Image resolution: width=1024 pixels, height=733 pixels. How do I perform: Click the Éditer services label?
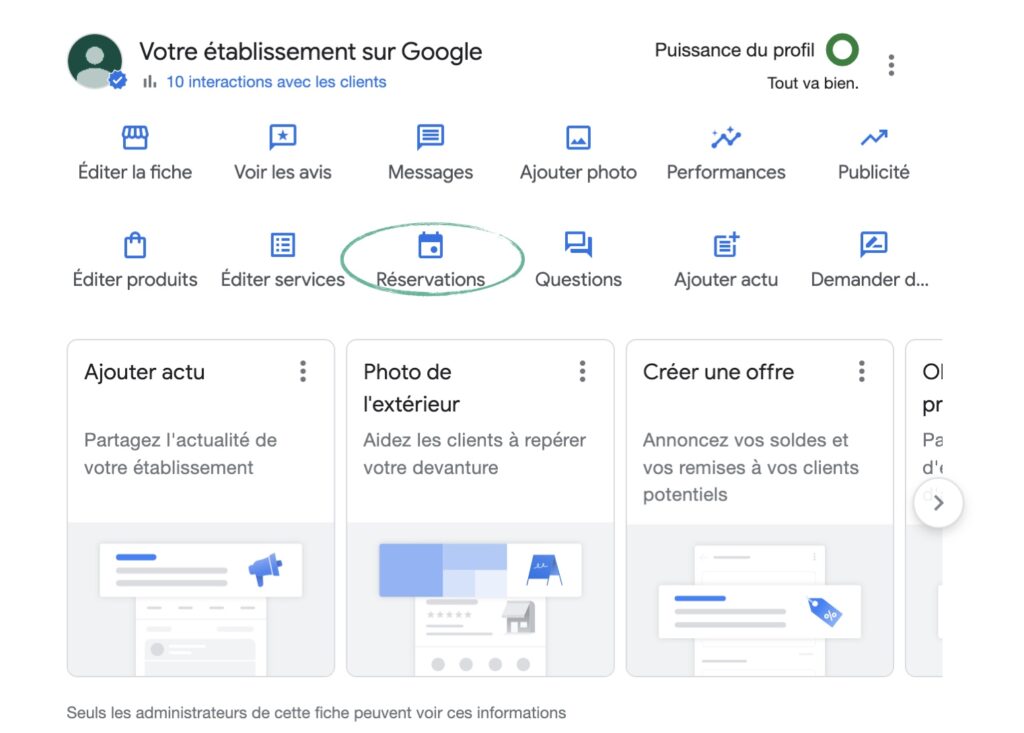[283, 280]
